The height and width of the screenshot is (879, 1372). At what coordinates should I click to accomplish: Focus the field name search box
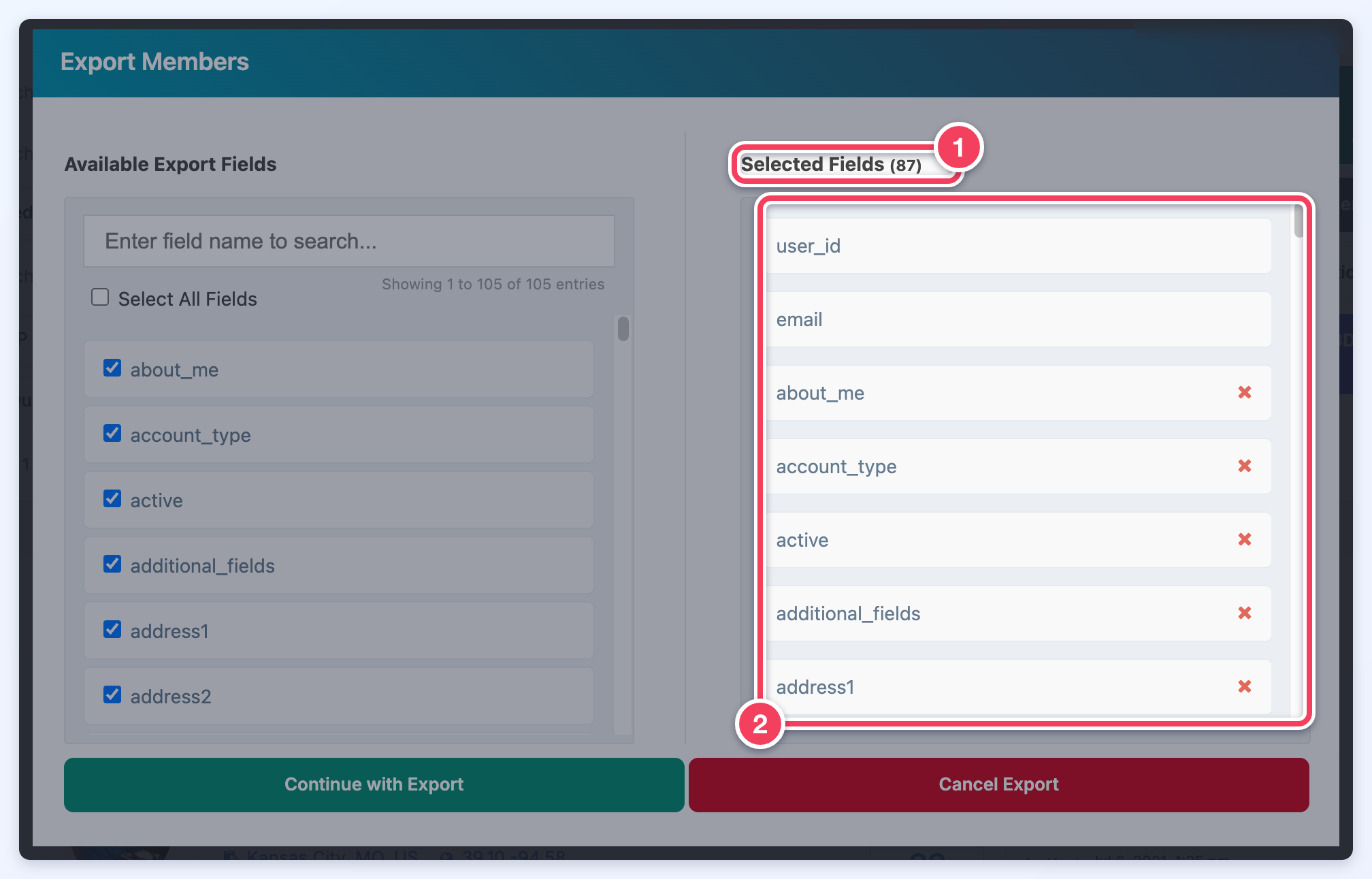(x=349, y=241)
